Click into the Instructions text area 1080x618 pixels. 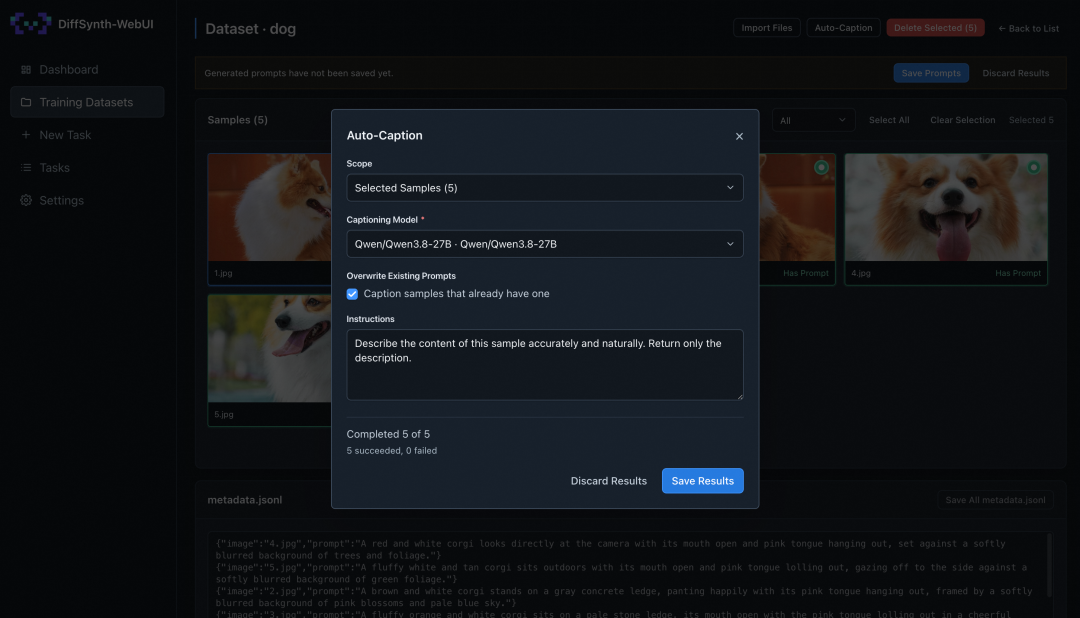pyautogui.click(x=545, y=364)
